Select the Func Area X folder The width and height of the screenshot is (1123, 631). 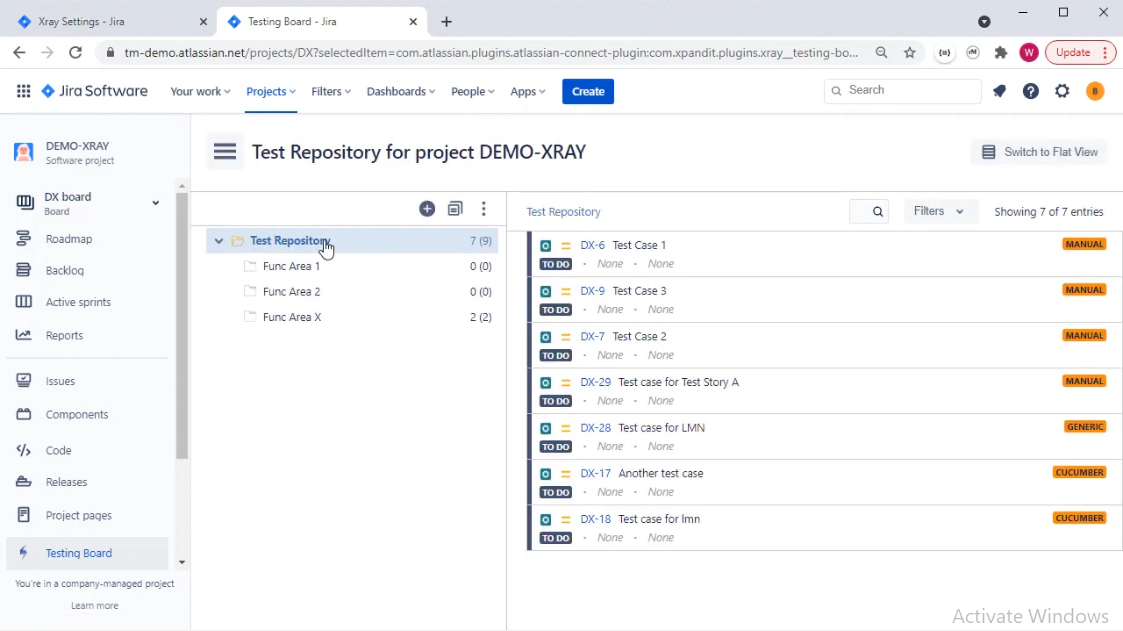(292, 317)
